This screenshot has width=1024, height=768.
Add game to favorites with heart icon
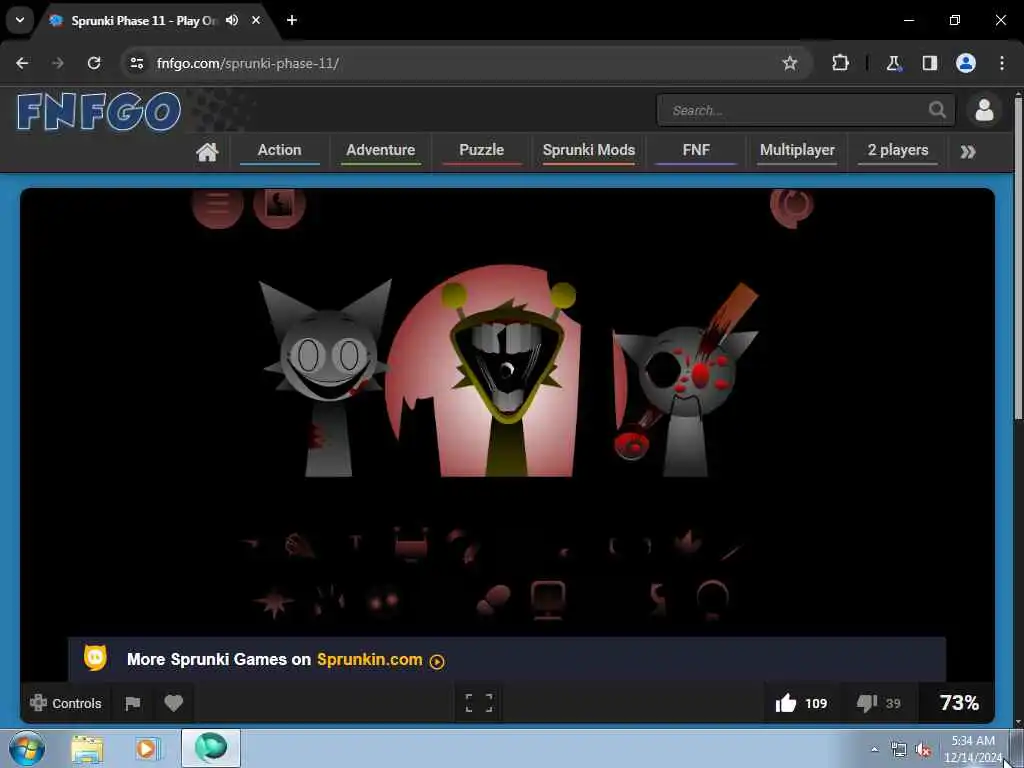tap(173, 703)
